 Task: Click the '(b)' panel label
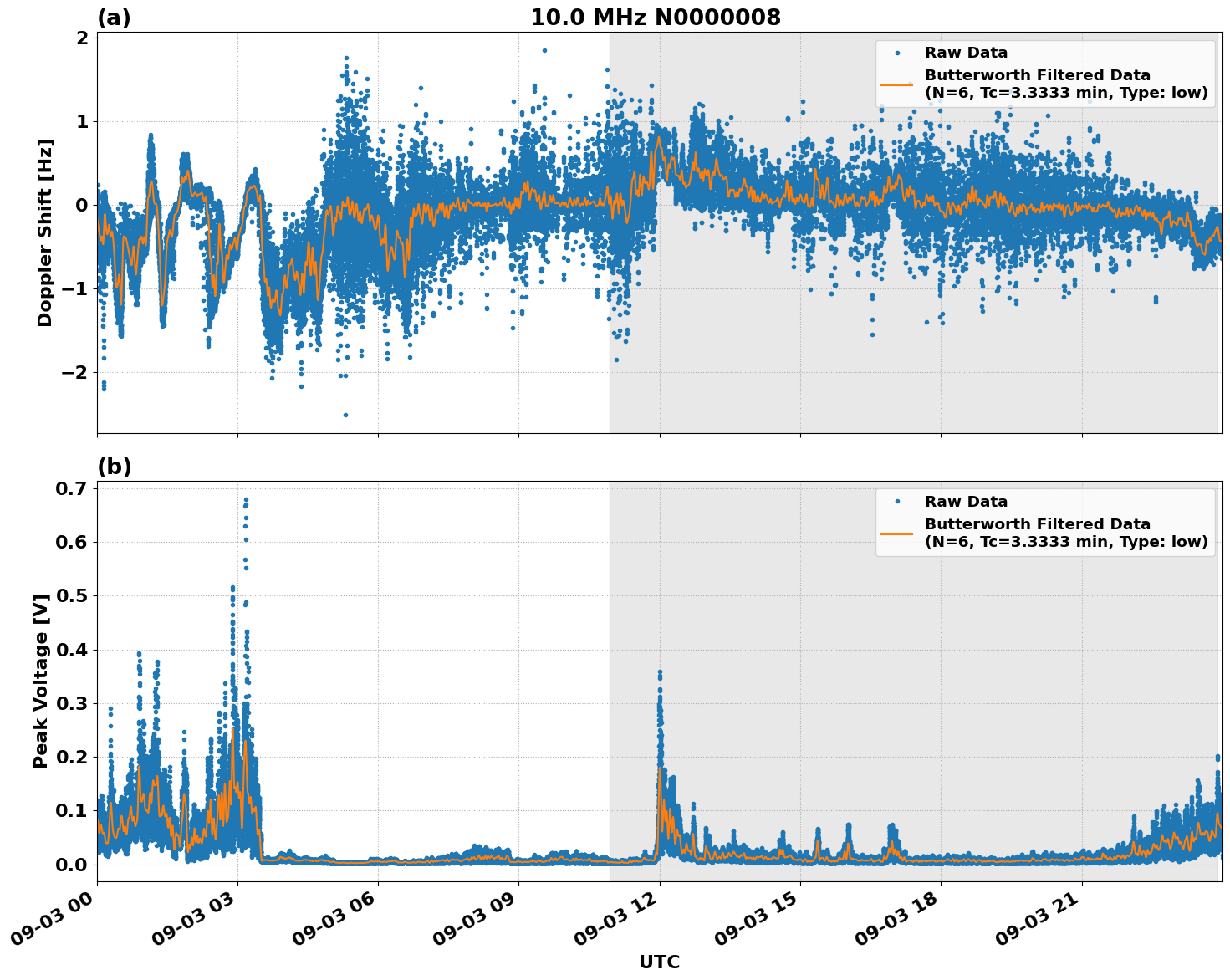(x=115, y=467)
